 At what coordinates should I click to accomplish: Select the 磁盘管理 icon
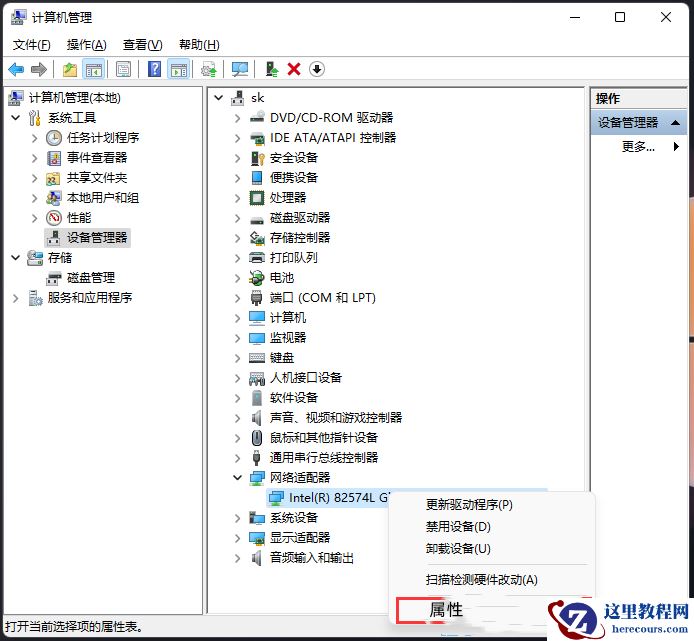[x=54, y=278]
